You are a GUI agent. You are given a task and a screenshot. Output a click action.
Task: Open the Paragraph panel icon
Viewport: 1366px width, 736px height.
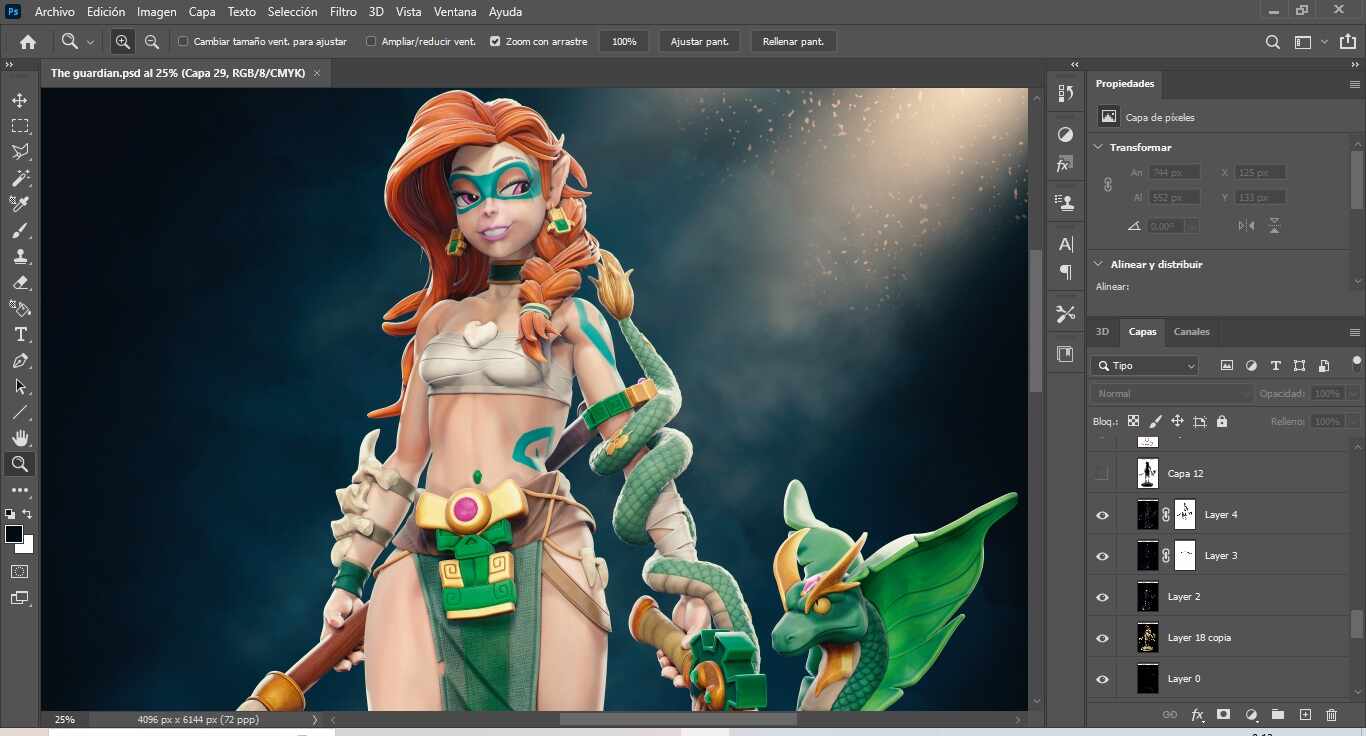pyautogui.click(x=1066, y=273)
